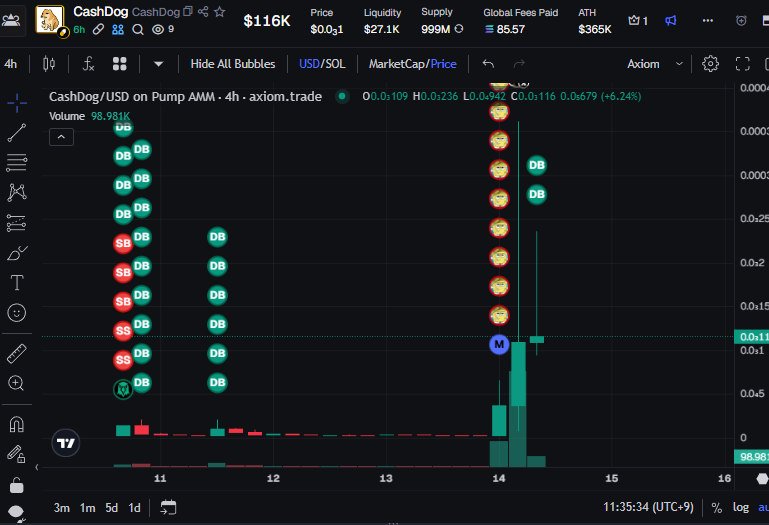Toggle log scale mode
This screenshot has width=769, height=525.
(x=741, y=507)
